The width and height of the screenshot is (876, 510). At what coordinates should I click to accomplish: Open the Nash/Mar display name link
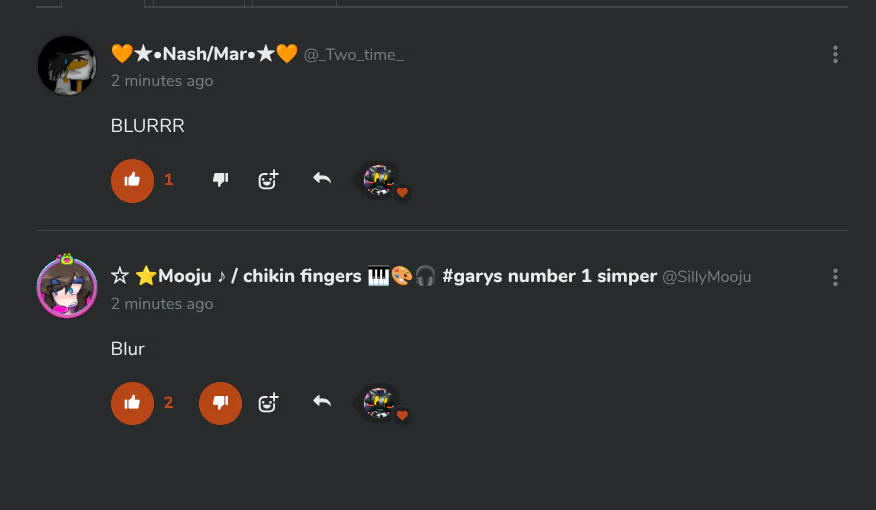pyautogui.click(x=204, y=54)
